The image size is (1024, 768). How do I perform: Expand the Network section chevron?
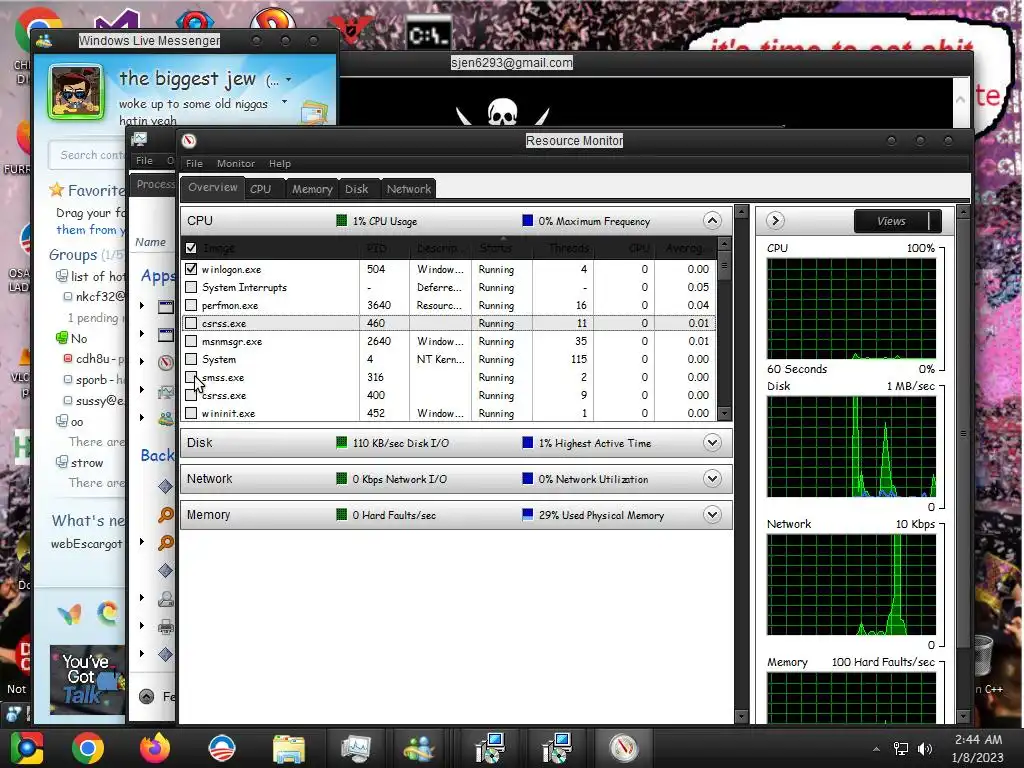point(712,479)
